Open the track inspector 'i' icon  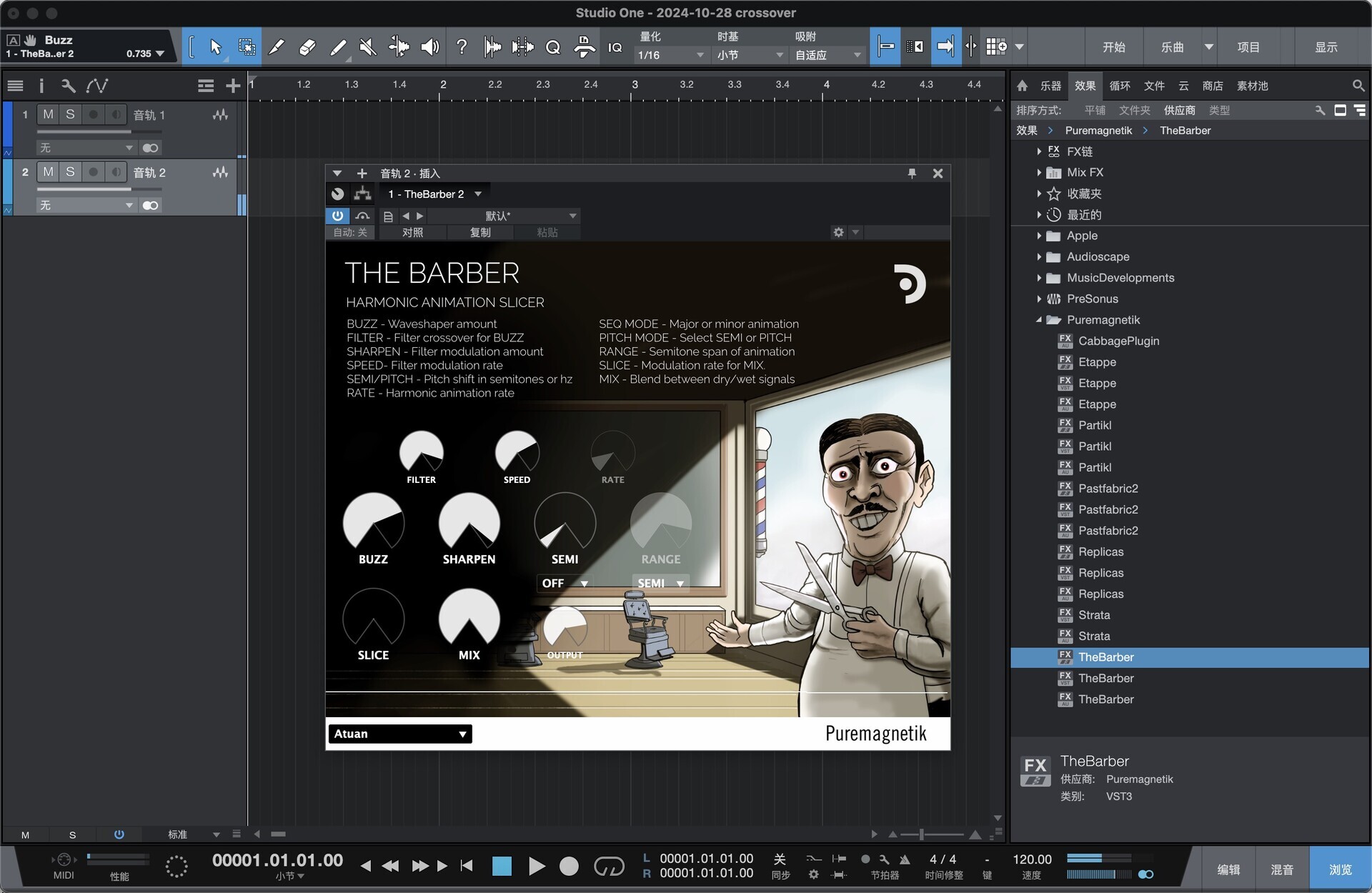pyautogui.click(x=41, y=86)
